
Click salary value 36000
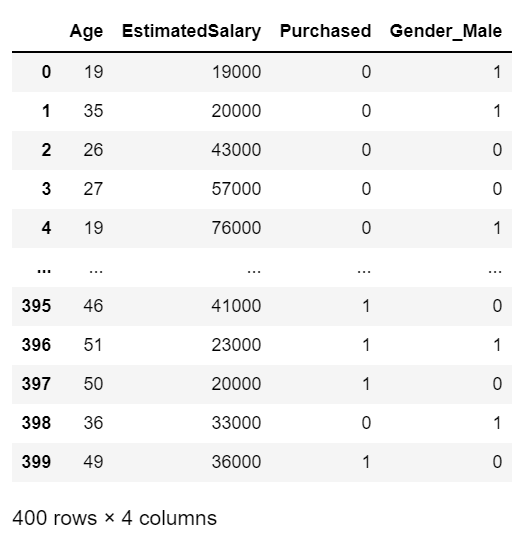click(236, 462)
